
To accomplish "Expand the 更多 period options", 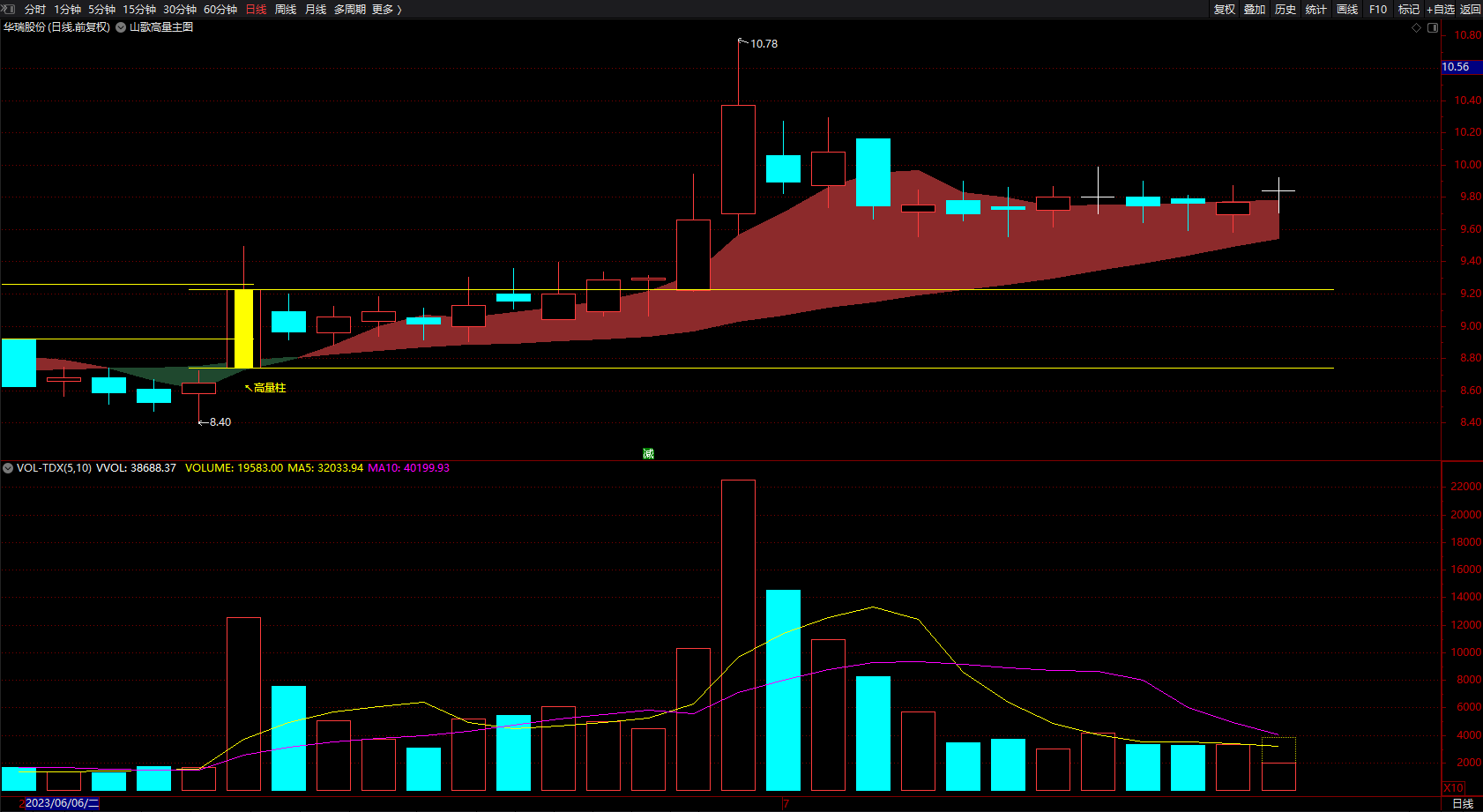I will click(x=387, y=9).
